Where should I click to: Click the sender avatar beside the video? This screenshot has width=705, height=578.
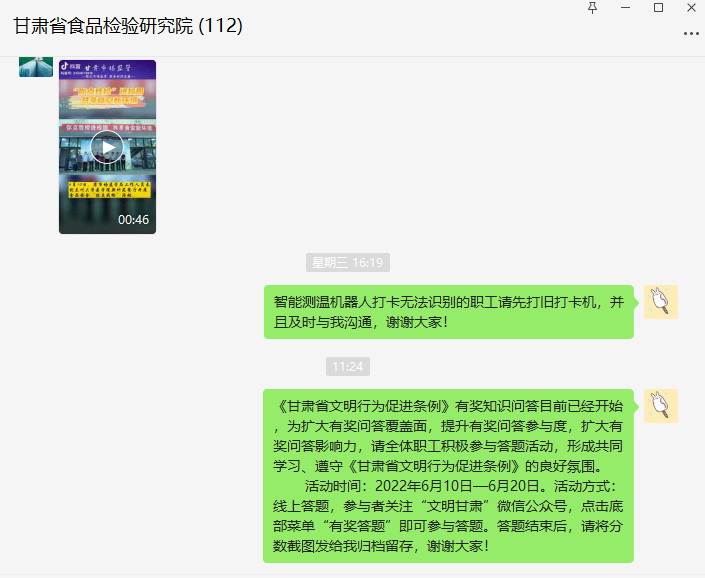point(36,67)
